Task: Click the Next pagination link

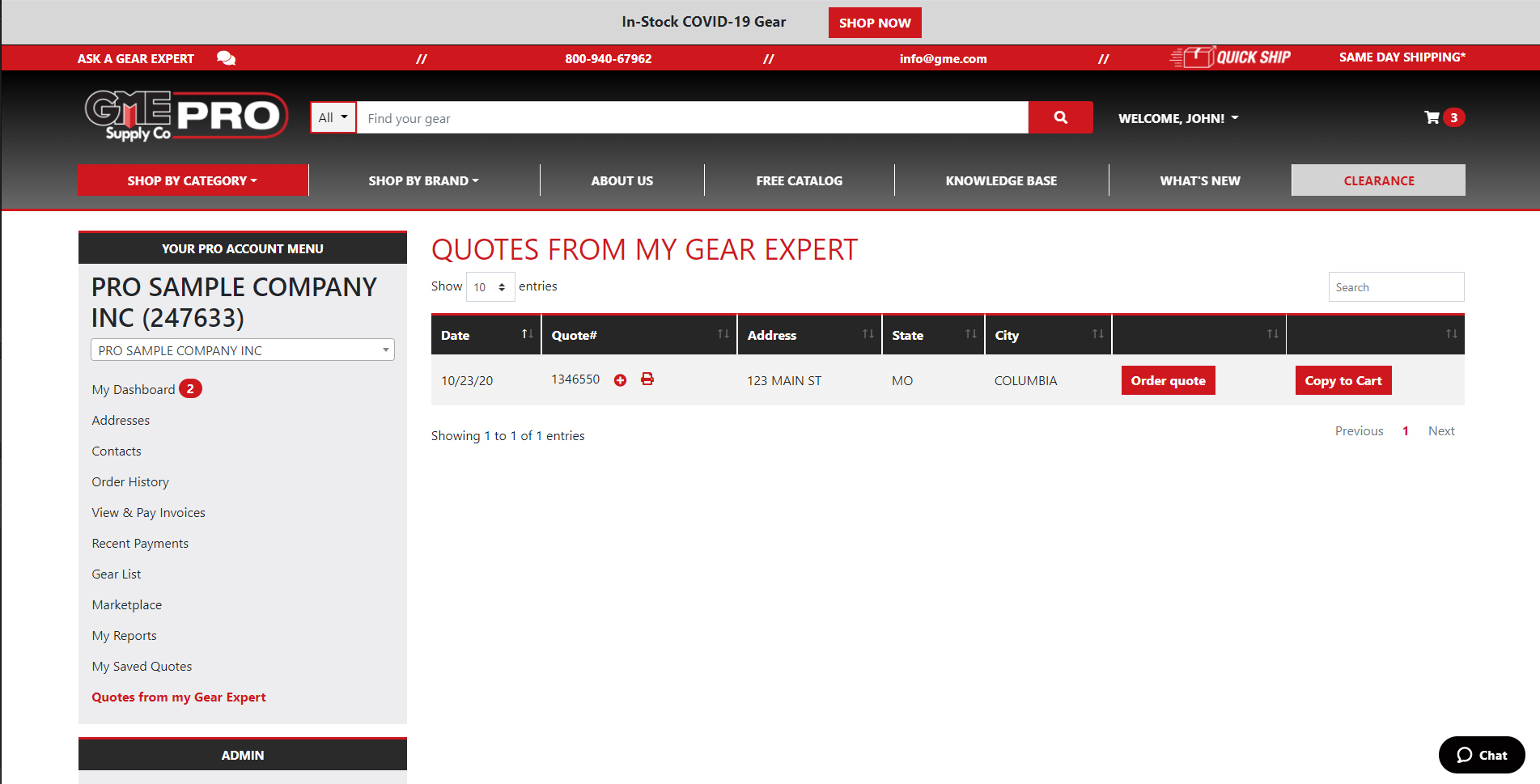Action: coord(1441,431)
